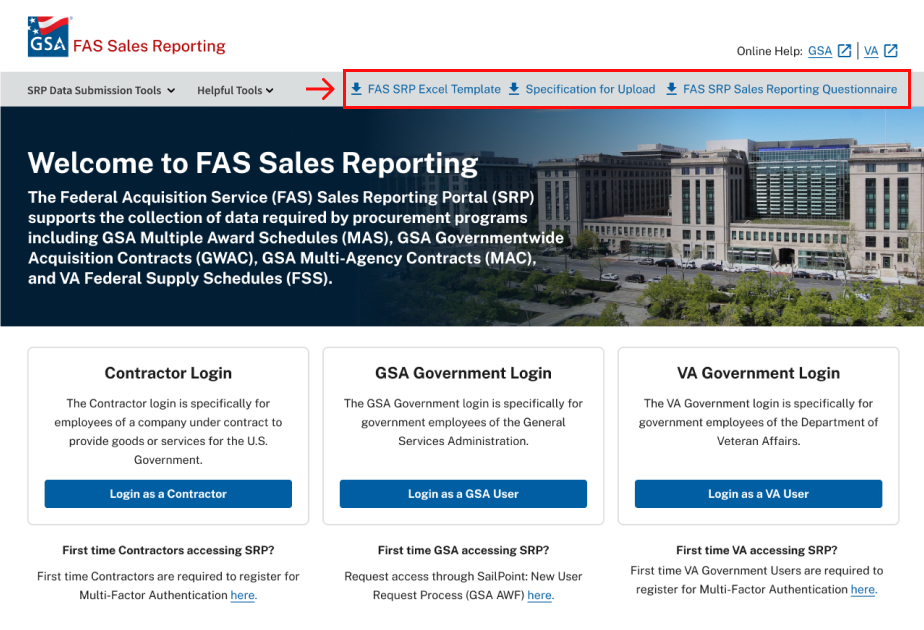This screenshot has width=924, height=630.
Task: Open GSA online help link
Action: 820,51
